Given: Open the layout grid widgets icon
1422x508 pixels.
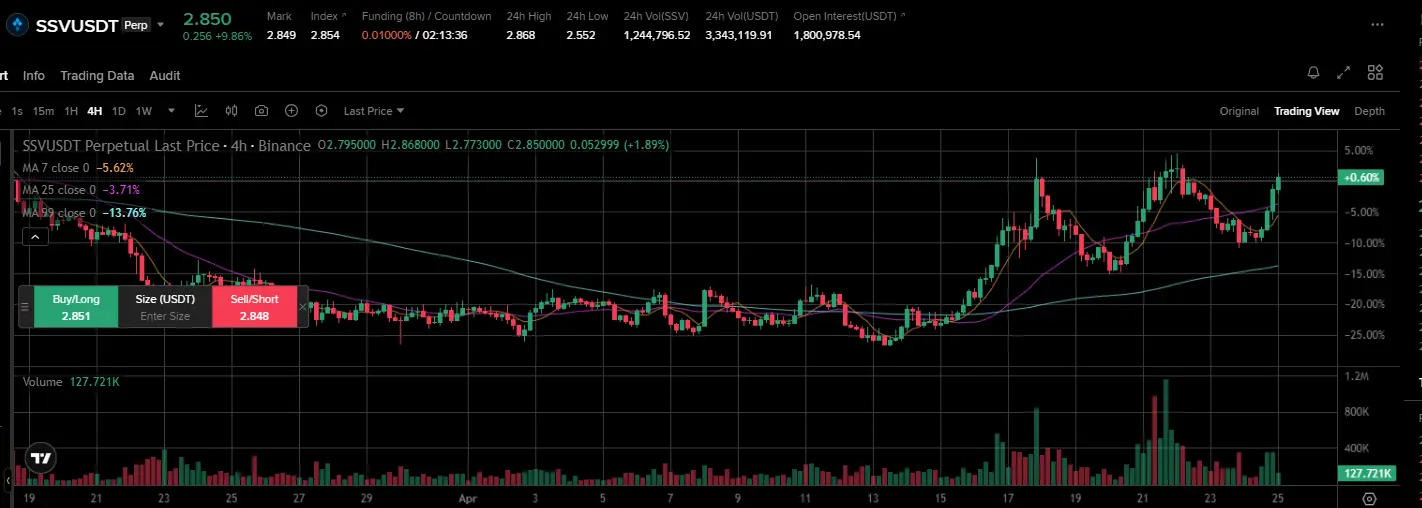Looking at the screenshot, I should point(1376,73).
